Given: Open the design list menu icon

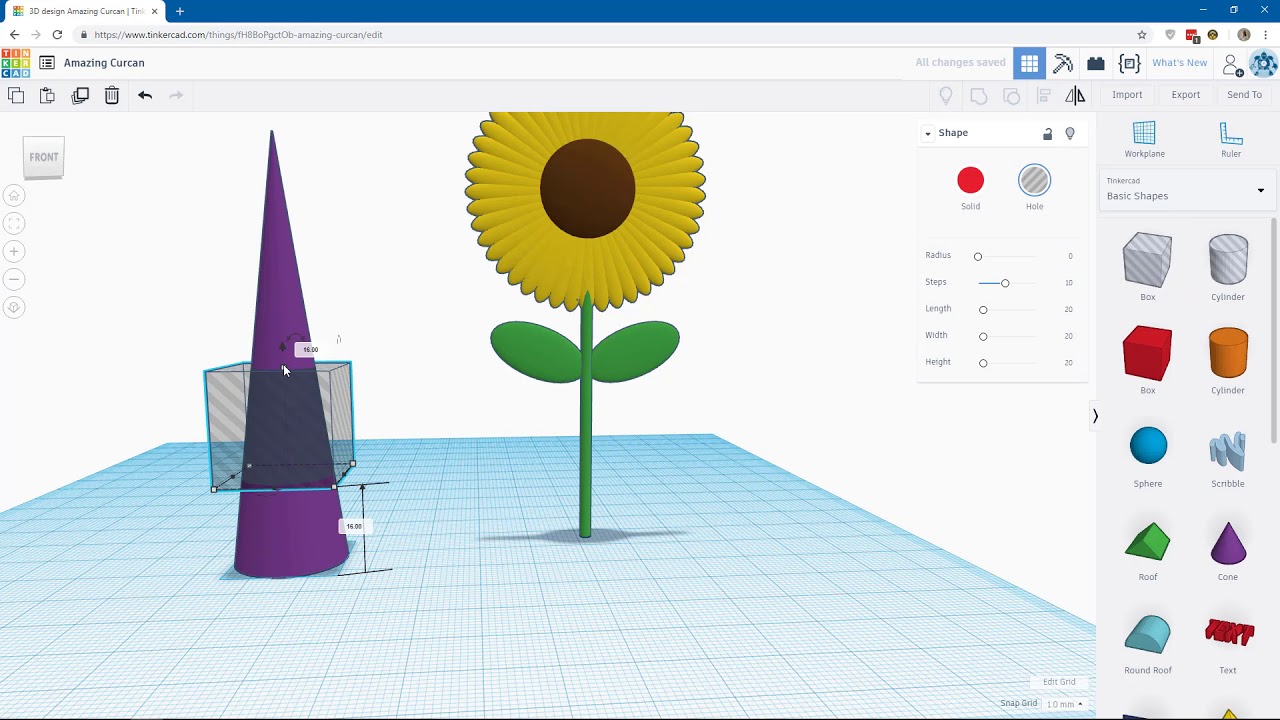Looking at the screenshot, I should click(x=47, y=63).
